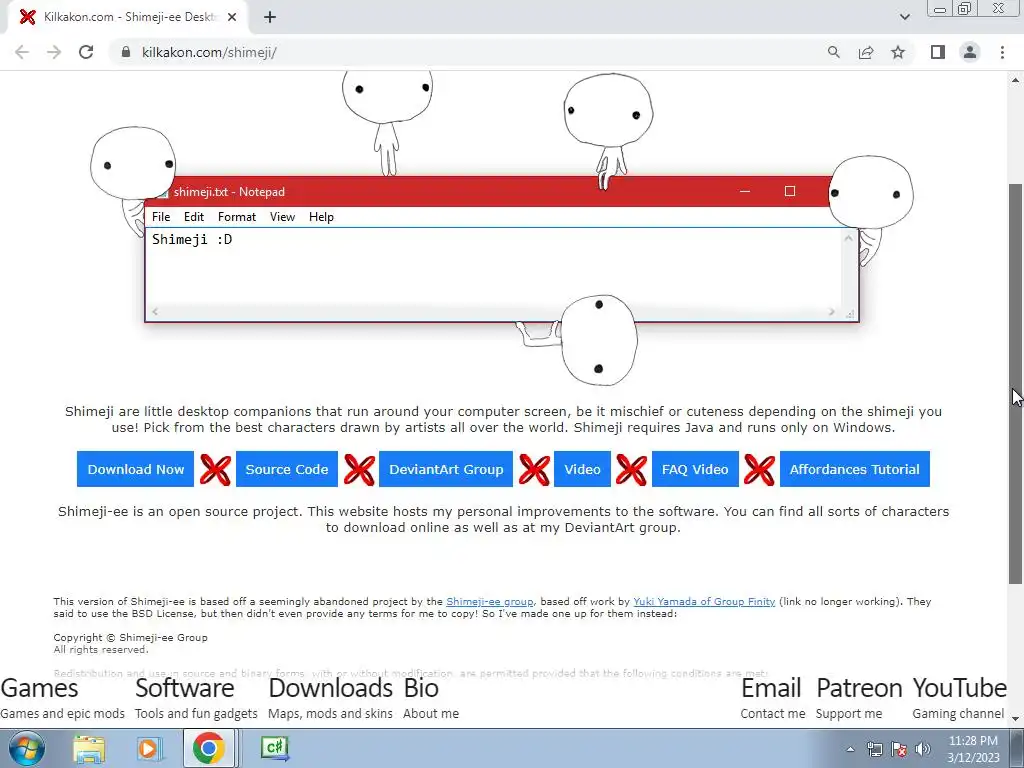Viewport: 1024px width, 768px height.
Task: Open the taskbar clock and date
Action: (973, 749)
